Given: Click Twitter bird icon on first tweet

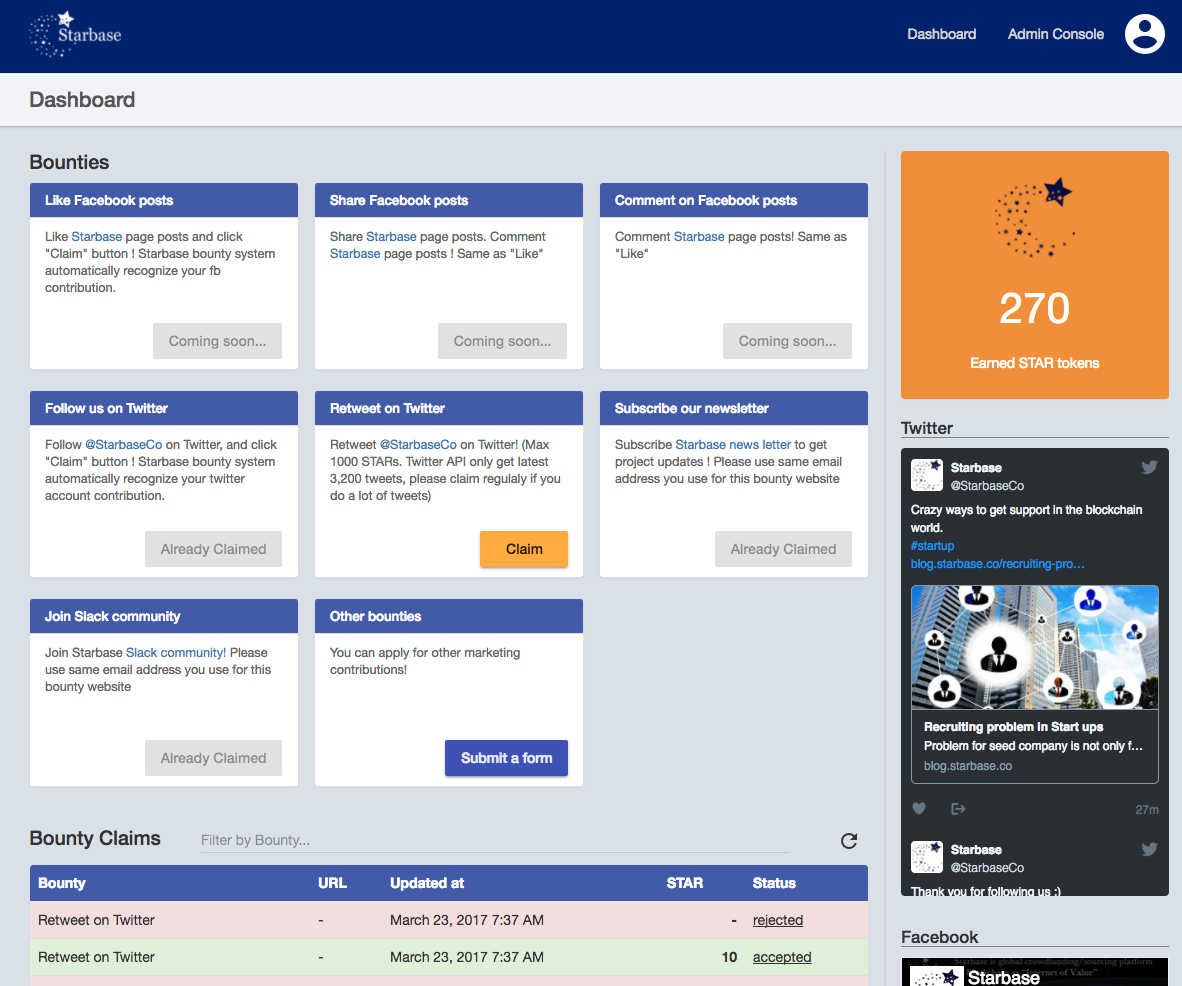Looking at the screenshot, I should [x=1149, y=467].
